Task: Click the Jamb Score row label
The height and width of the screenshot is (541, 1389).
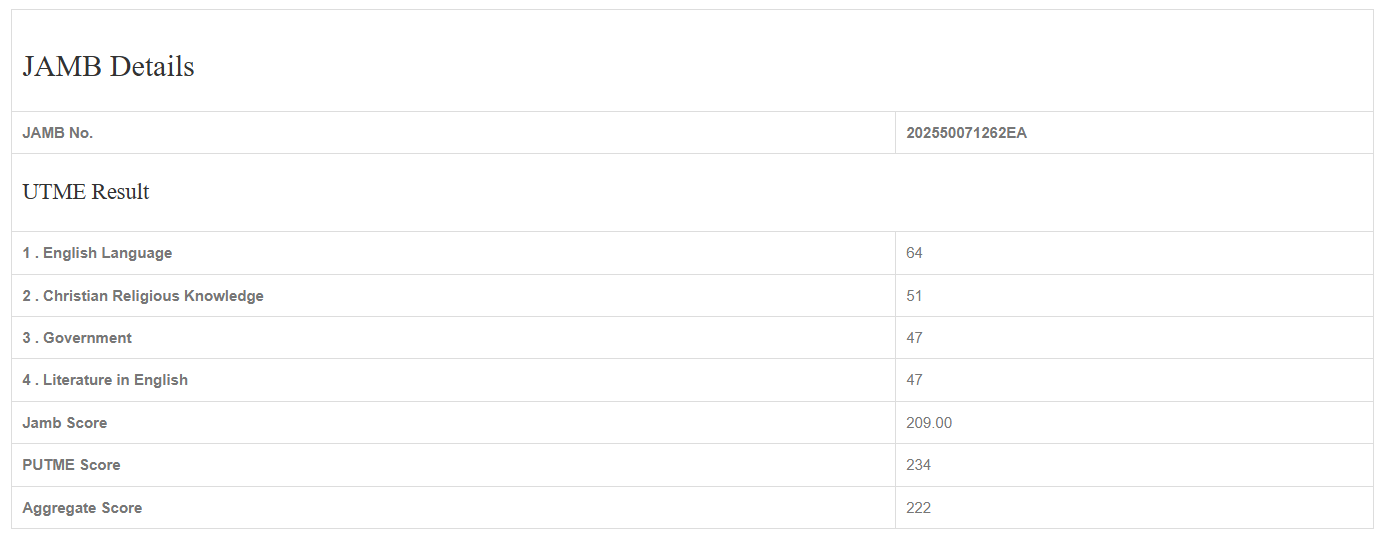Action: [x=65, y=423]
